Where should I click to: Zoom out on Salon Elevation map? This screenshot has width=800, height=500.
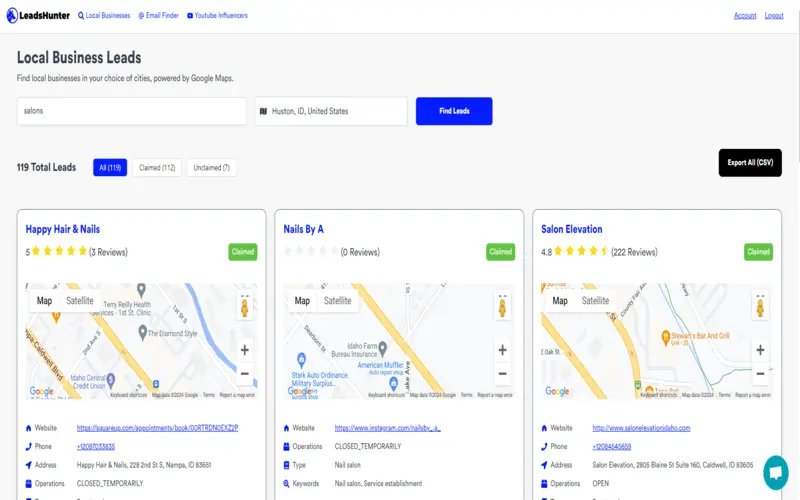(760, 373)
